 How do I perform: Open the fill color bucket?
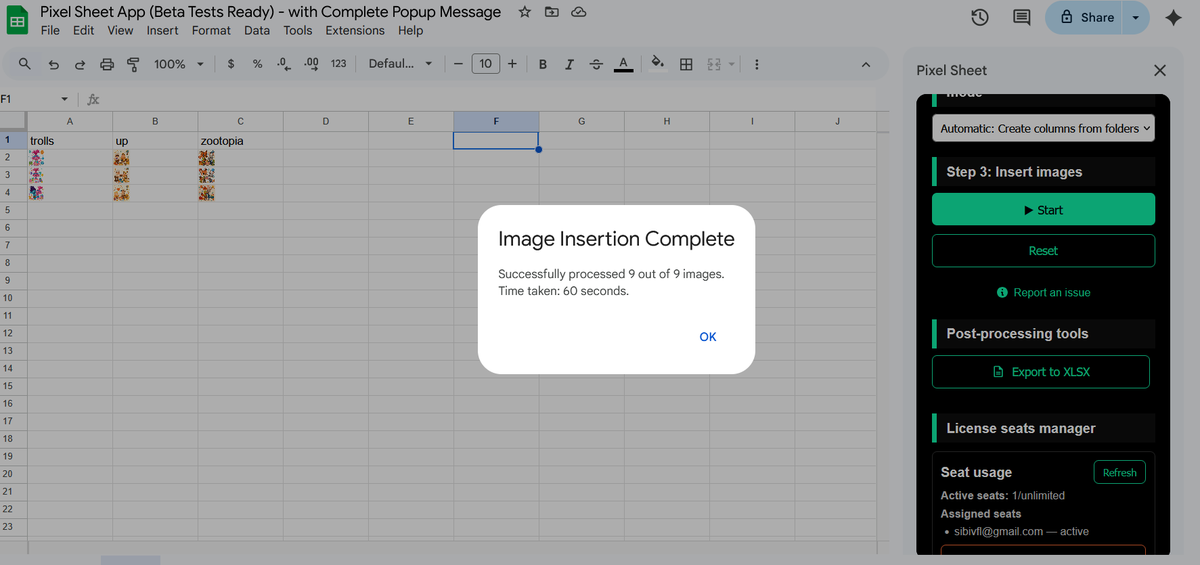pyautogui.click(x=657, y=64)
